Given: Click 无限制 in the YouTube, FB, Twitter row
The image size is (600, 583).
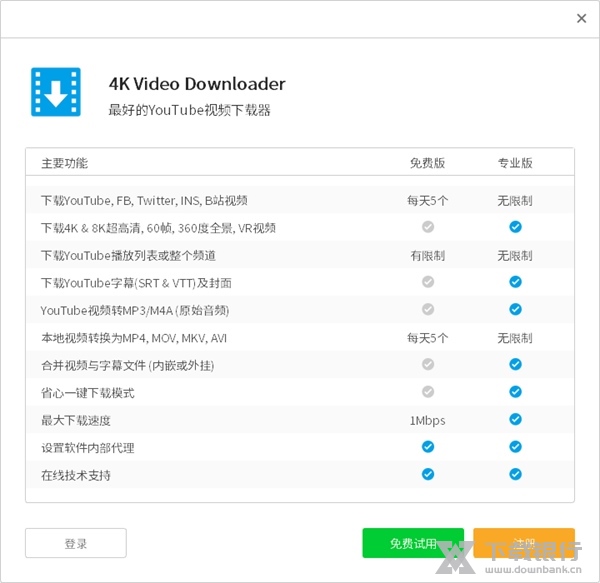Looking at the screenshot, I should (x=515, y=200).
